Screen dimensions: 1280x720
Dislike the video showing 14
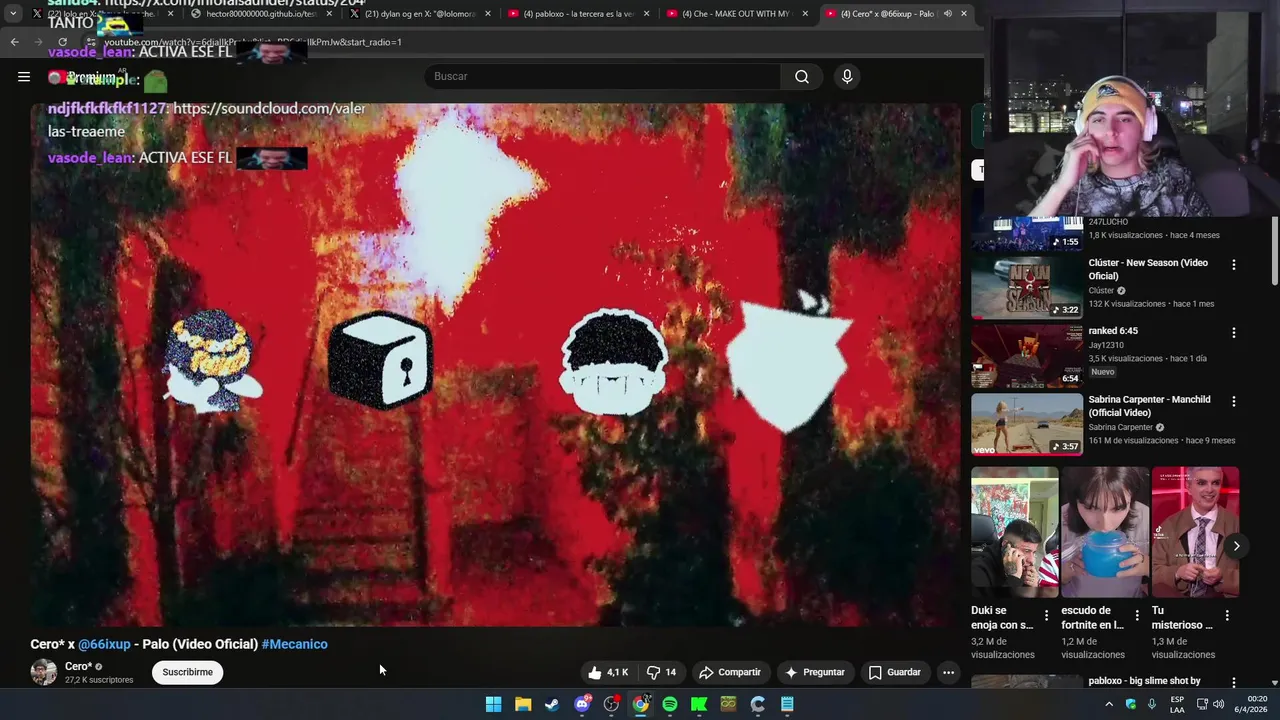coord(661,672)
